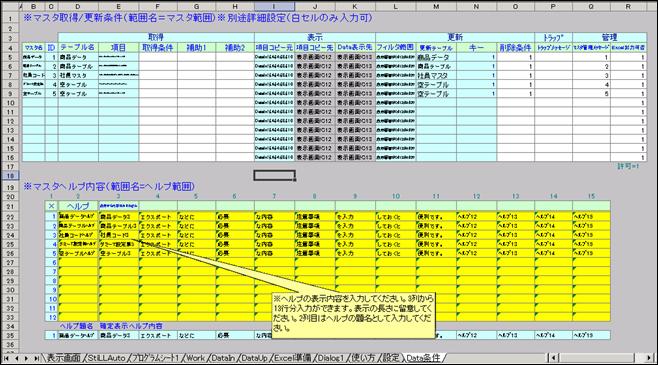The image size is (658, 365).
Task: Click the previous sheet tab arrow
Action: (16, 358)
